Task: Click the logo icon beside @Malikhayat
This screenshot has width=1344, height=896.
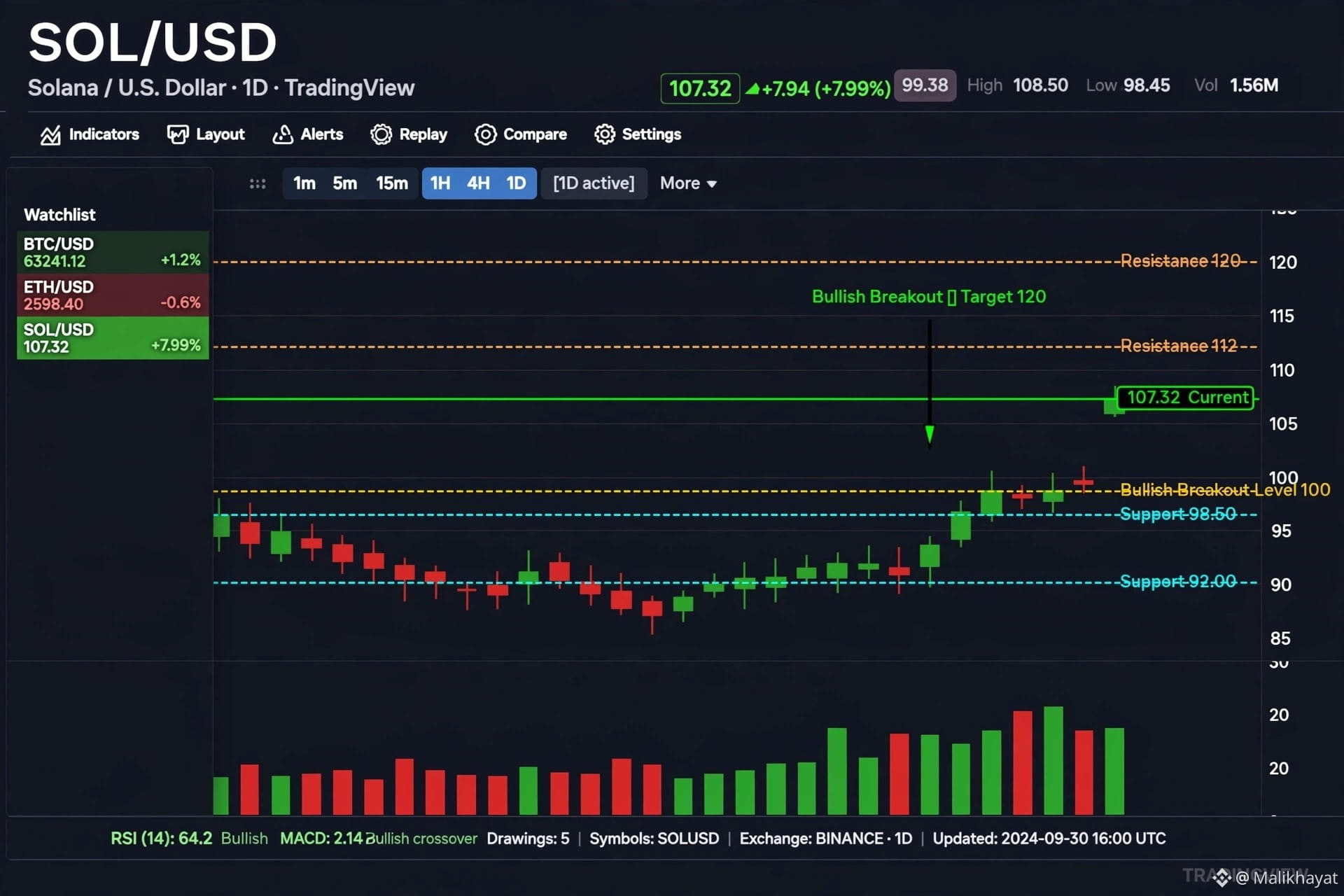Action: (x=1222, y=877)
